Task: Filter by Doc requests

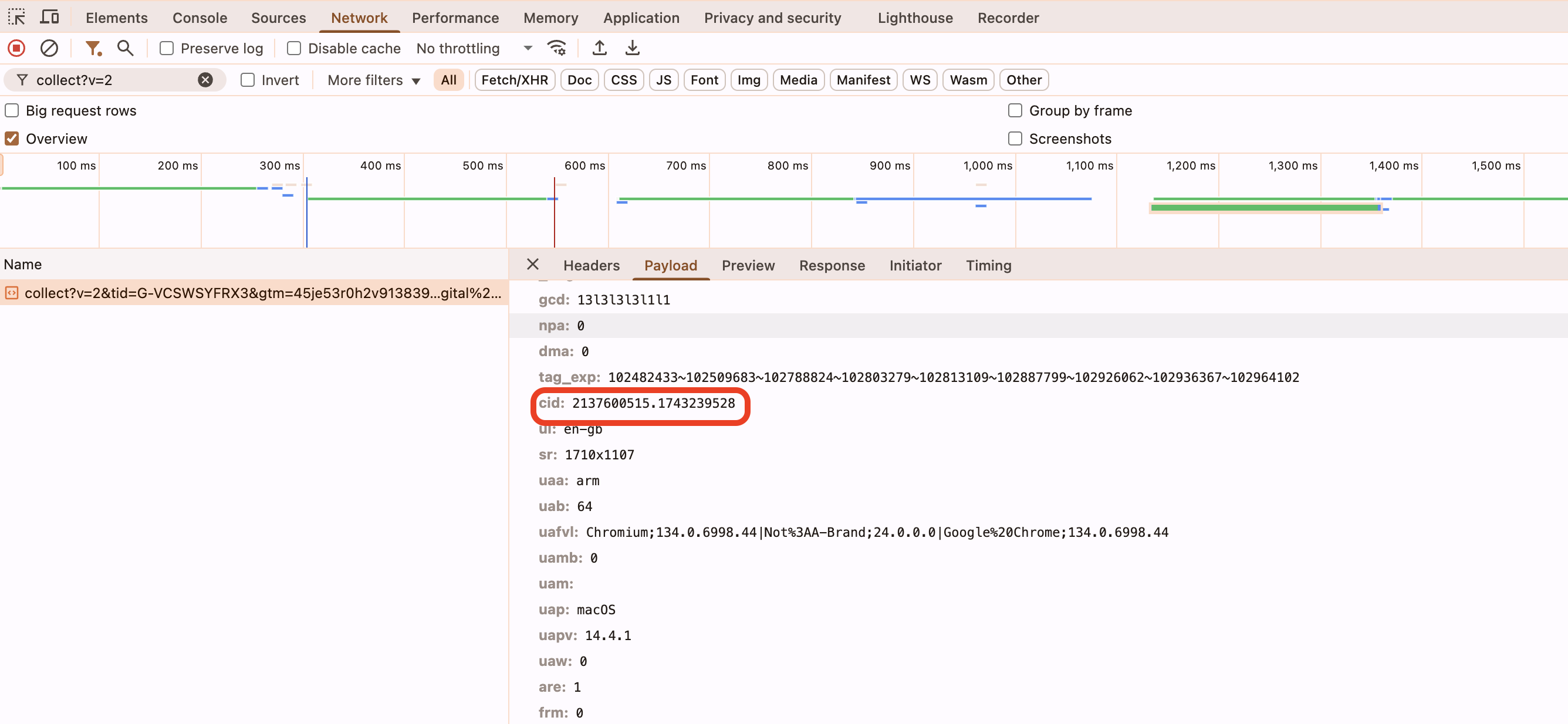Action: [579, 80]
